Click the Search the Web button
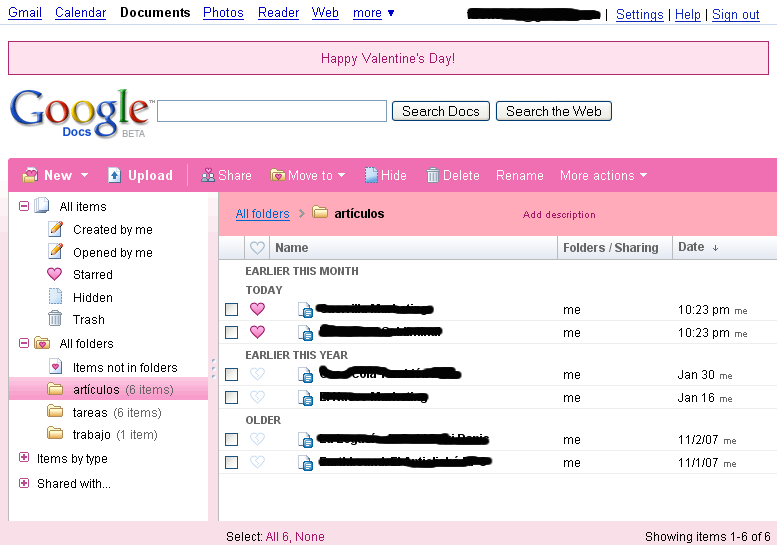777x545 pixels. pos(554,111)
